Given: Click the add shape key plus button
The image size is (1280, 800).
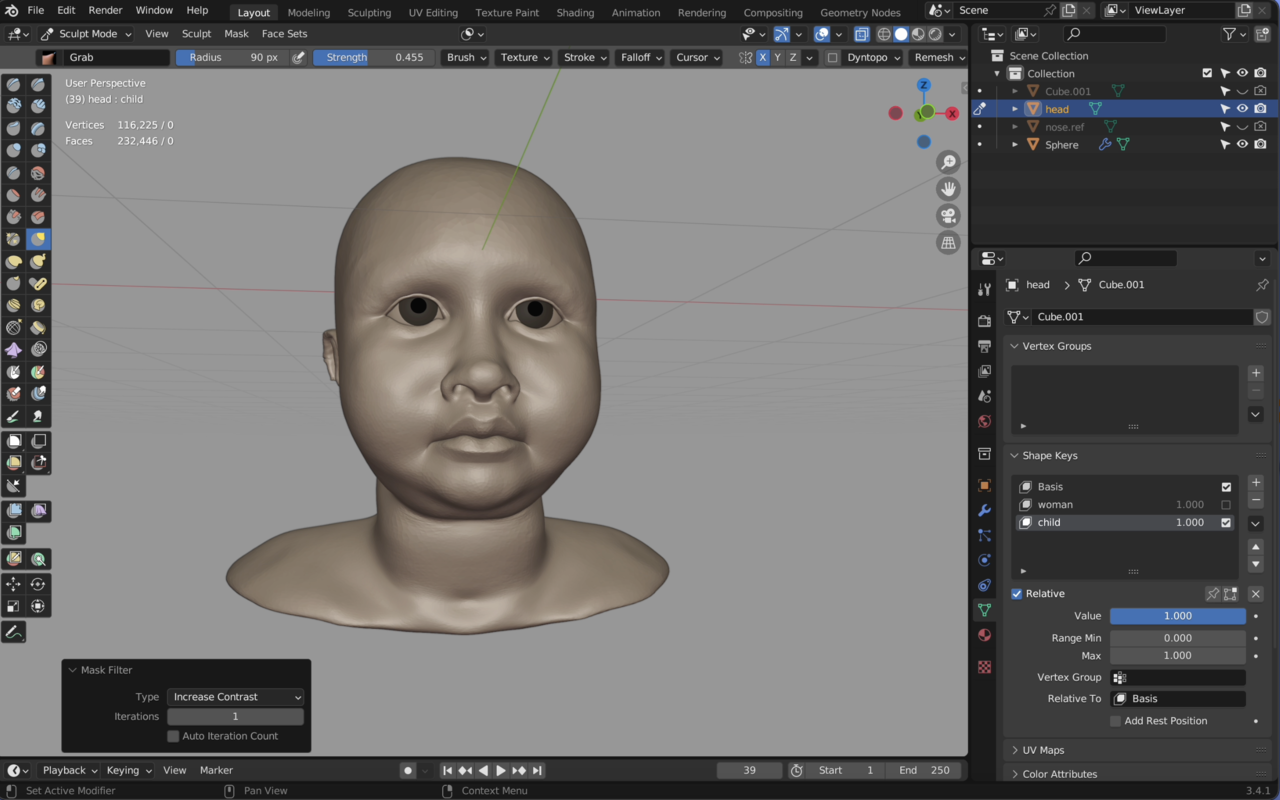Looking at the screenshot, I should click(1256, 483).
